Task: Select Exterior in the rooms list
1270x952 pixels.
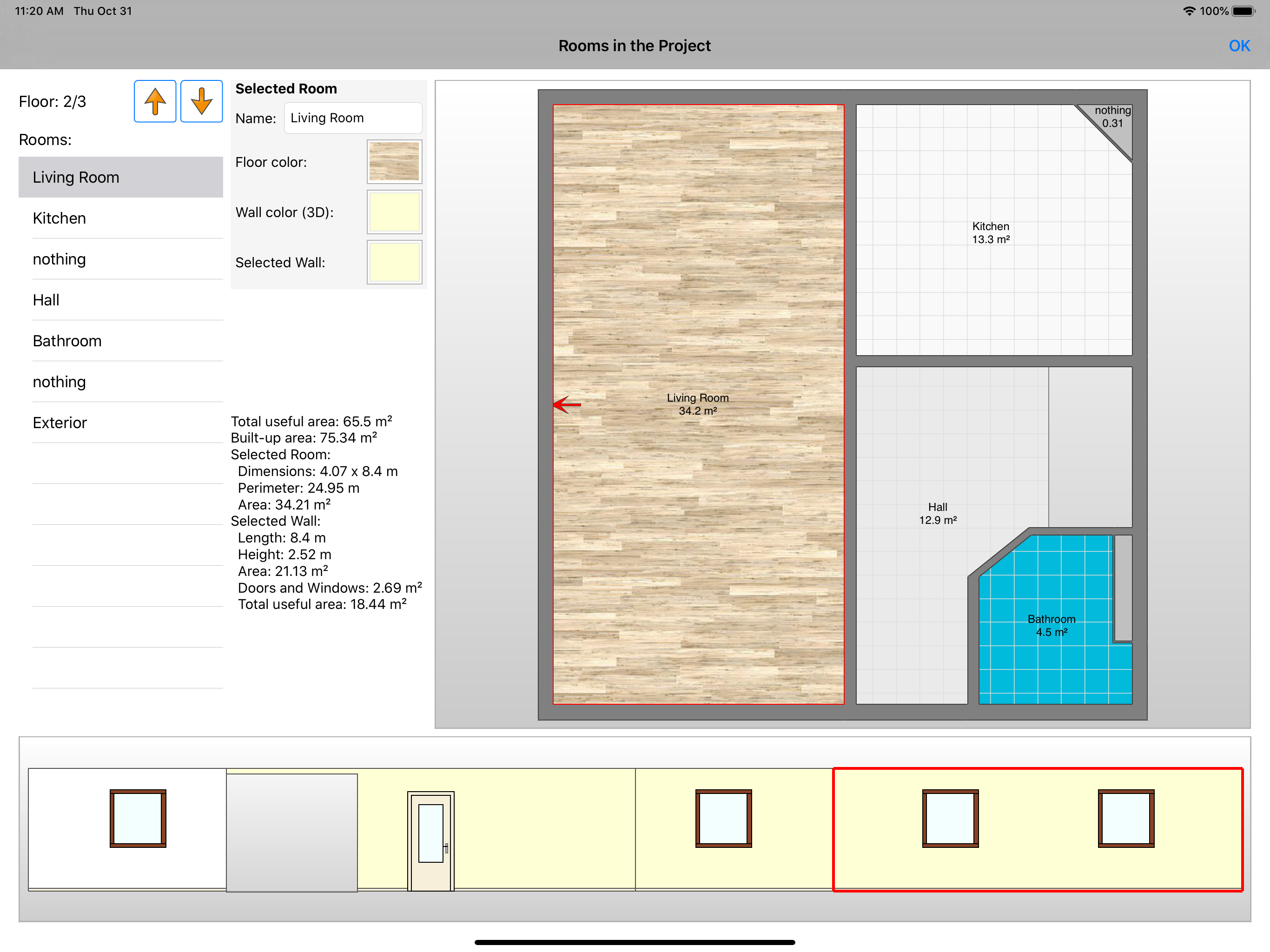Action: [x=120, y=423]
